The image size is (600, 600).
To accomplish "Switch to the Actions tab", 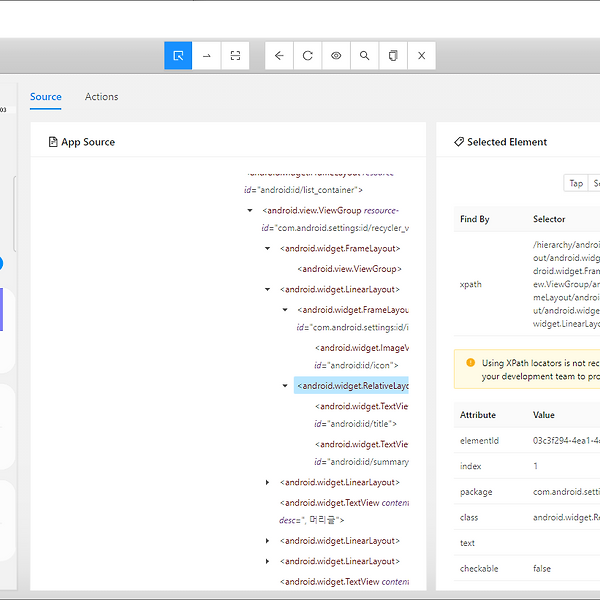I will [101, 97].
